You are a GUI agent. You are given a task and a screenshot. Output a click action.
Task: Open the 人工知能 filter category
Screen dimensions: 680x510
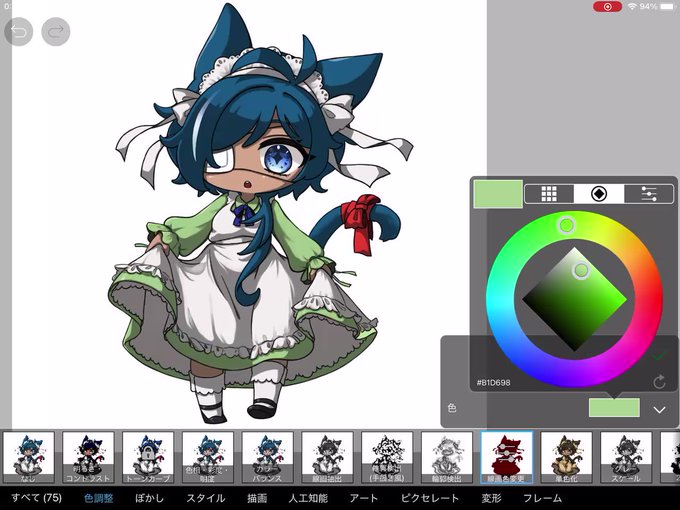[308, 498]
